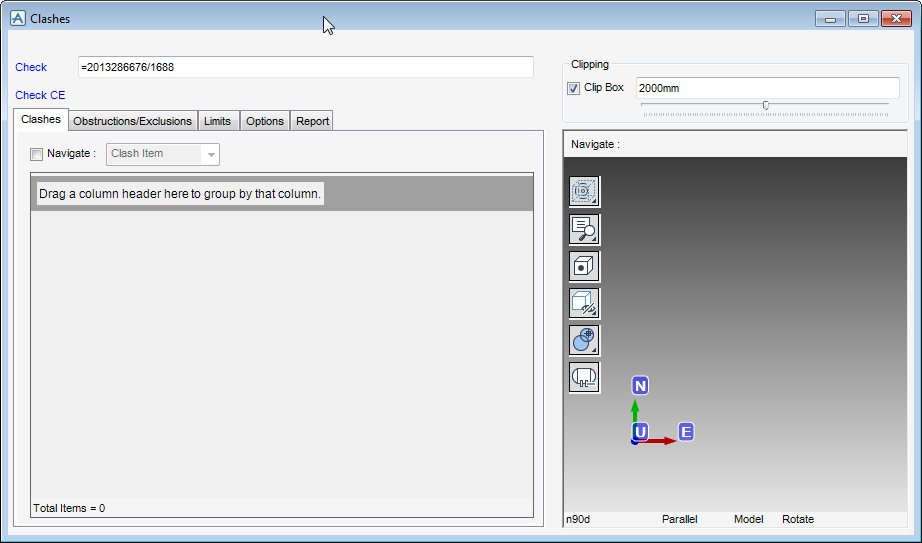
Task: Click the Check link
Action: [x=31, y=67]
